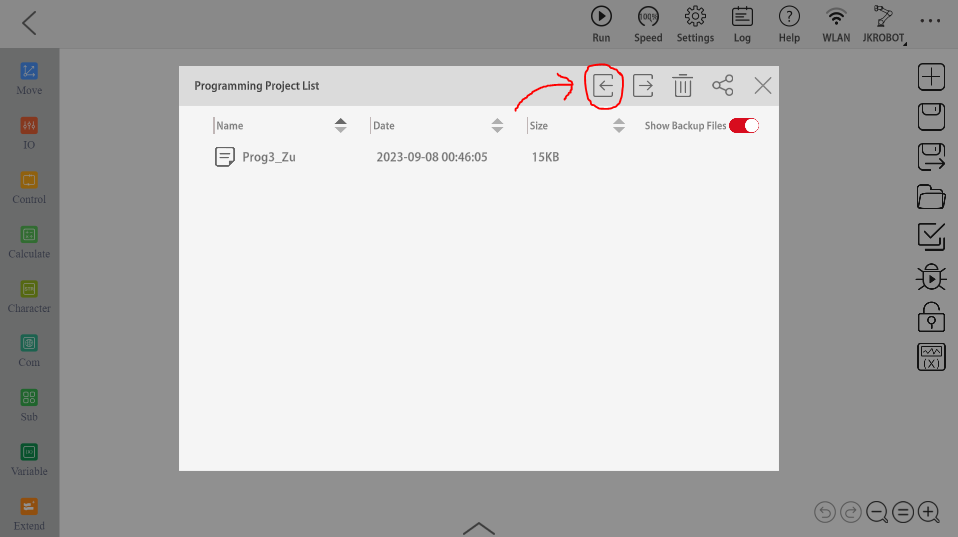Open Help from the top bar
Viewport: 958px width, 537px height.
(x=789, y=24)
